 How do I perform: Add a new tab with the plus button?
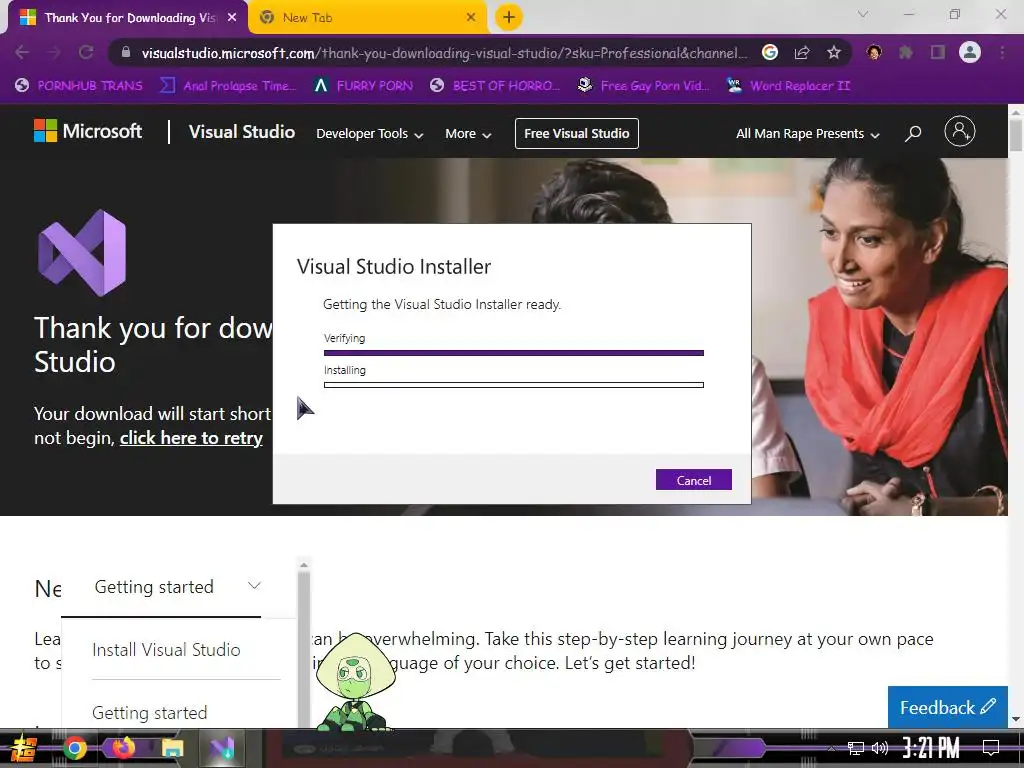tap(509, 17)
